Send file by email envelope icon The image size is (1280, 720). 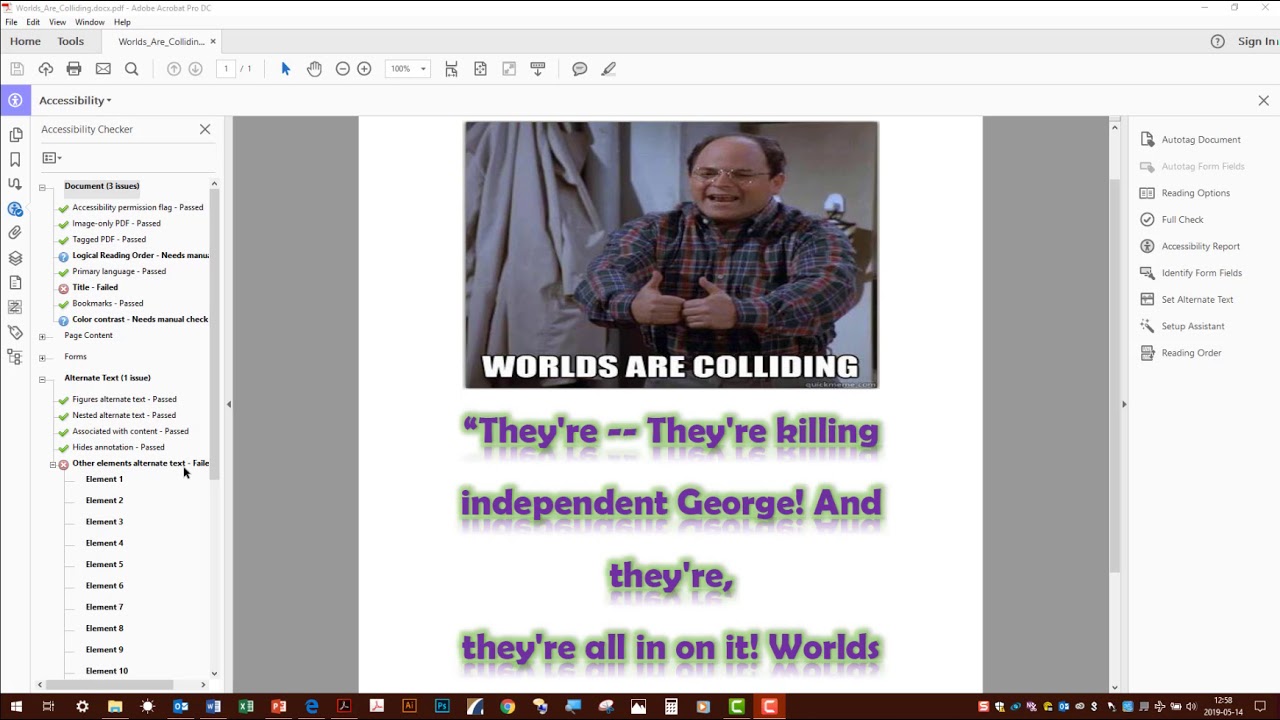[x=103, y=69]
